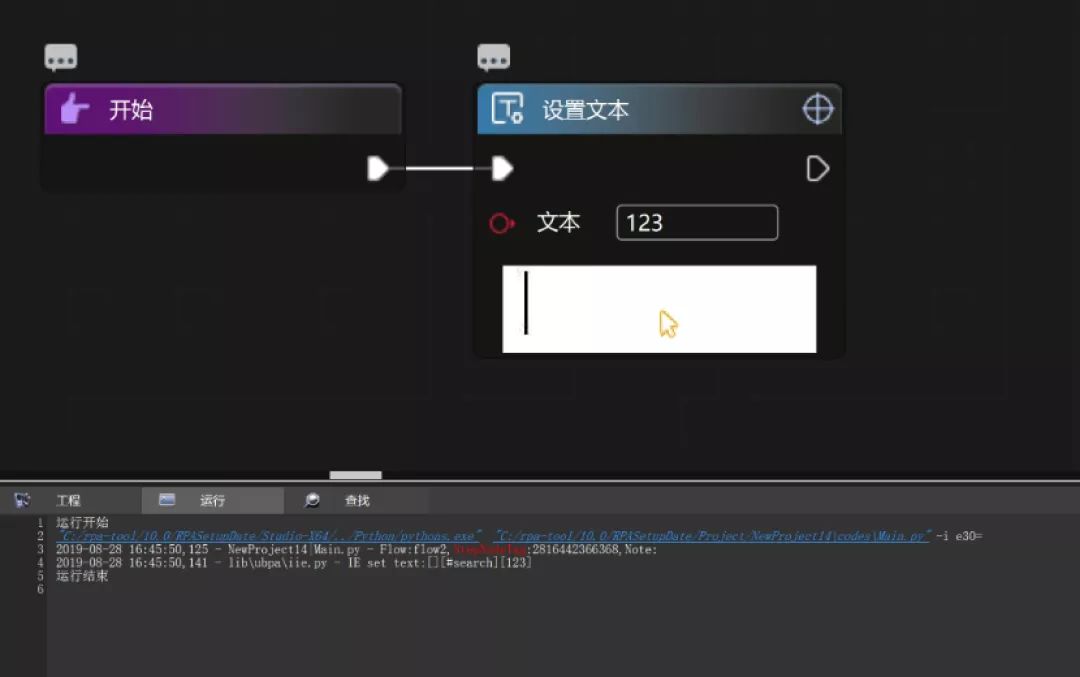The height and width of the screenshot is (677, 1080).
Task: Click the 查找 magnifier icon
Action: 312,500
